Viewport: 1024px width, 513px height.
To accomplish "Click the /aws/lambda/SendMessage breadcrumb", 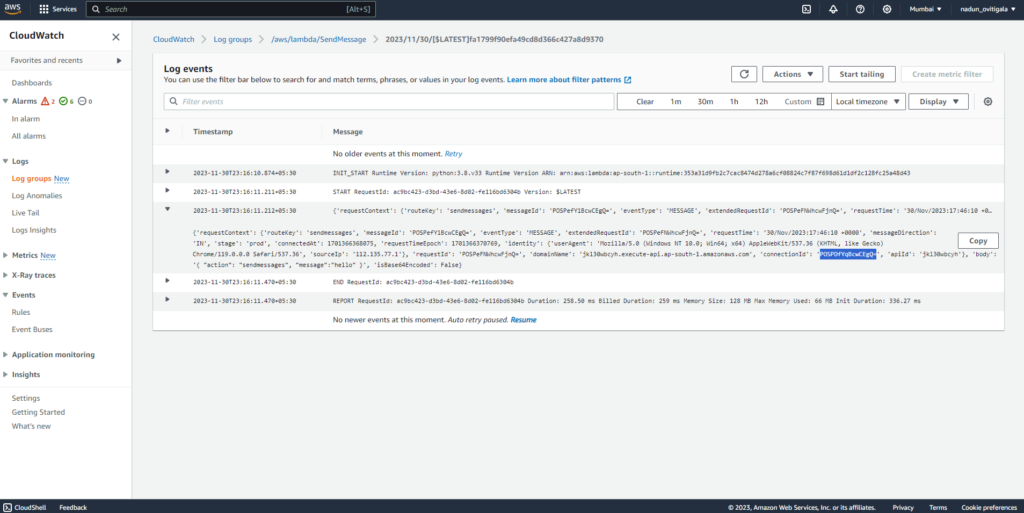I will pos(319,39).
